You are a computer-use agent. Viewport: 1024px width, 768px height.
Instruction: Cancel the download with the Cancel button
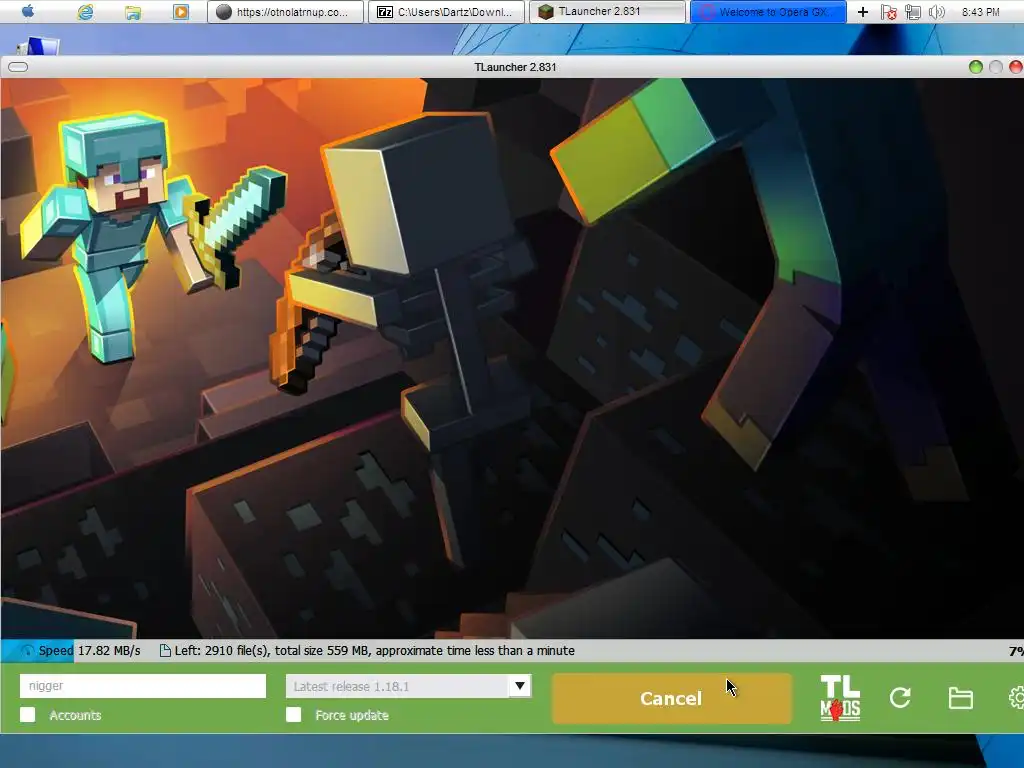click(x=671, y=698)
